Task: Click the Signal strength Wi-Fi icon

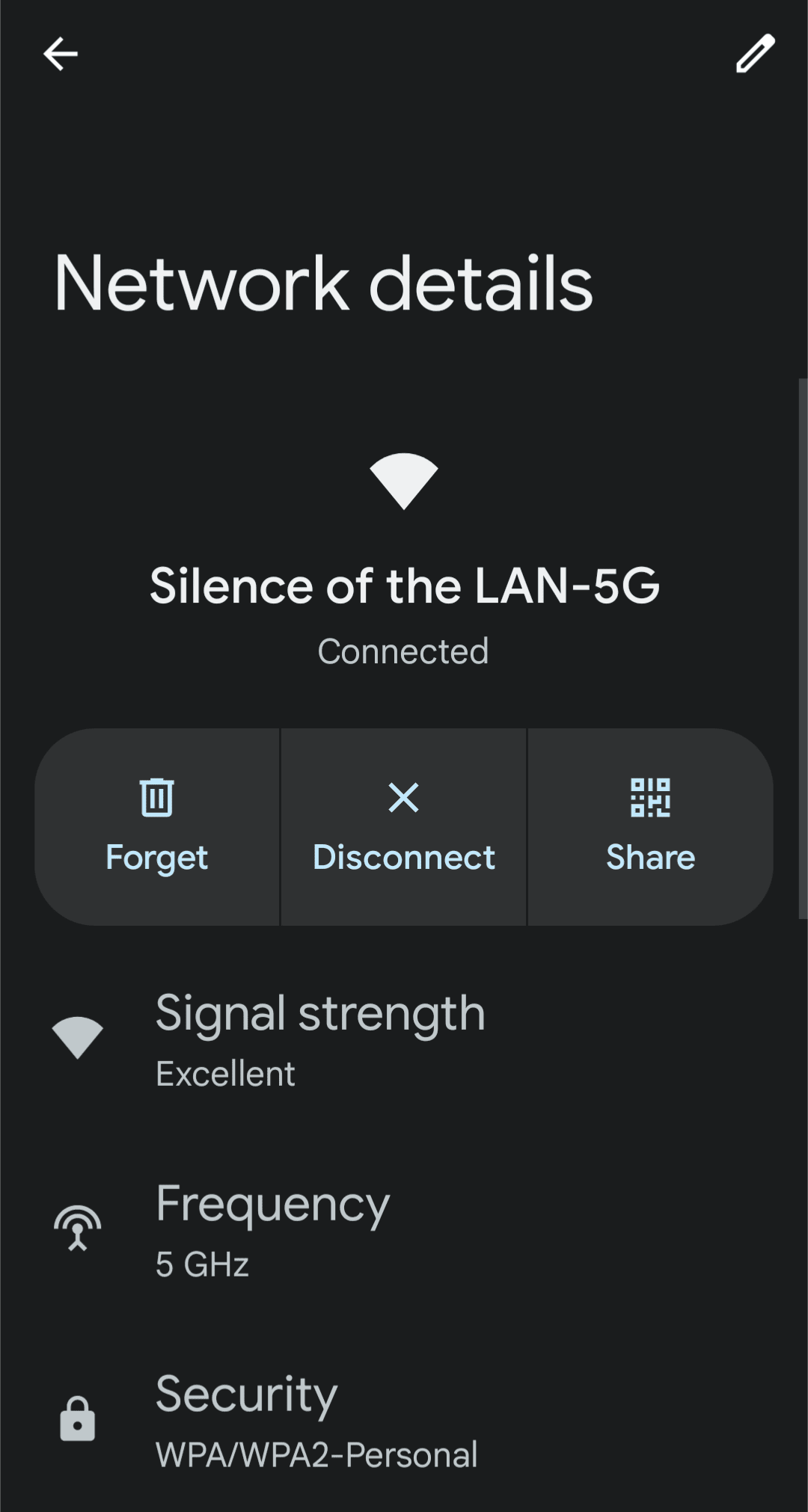Action: [x=77, y=1037]
